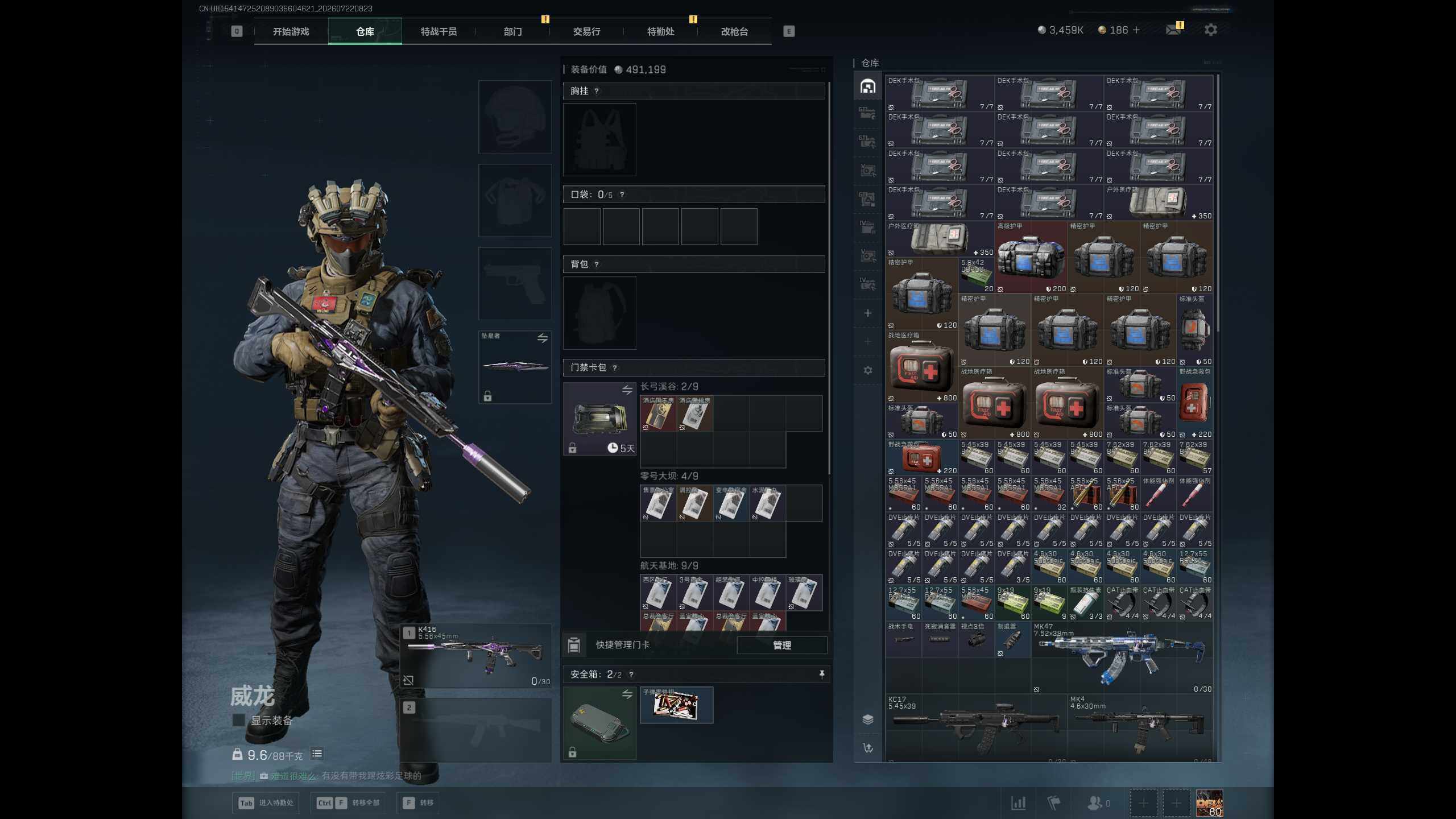
Task: Click the flag icon in bottom bar
Action: pos(1054,803)
